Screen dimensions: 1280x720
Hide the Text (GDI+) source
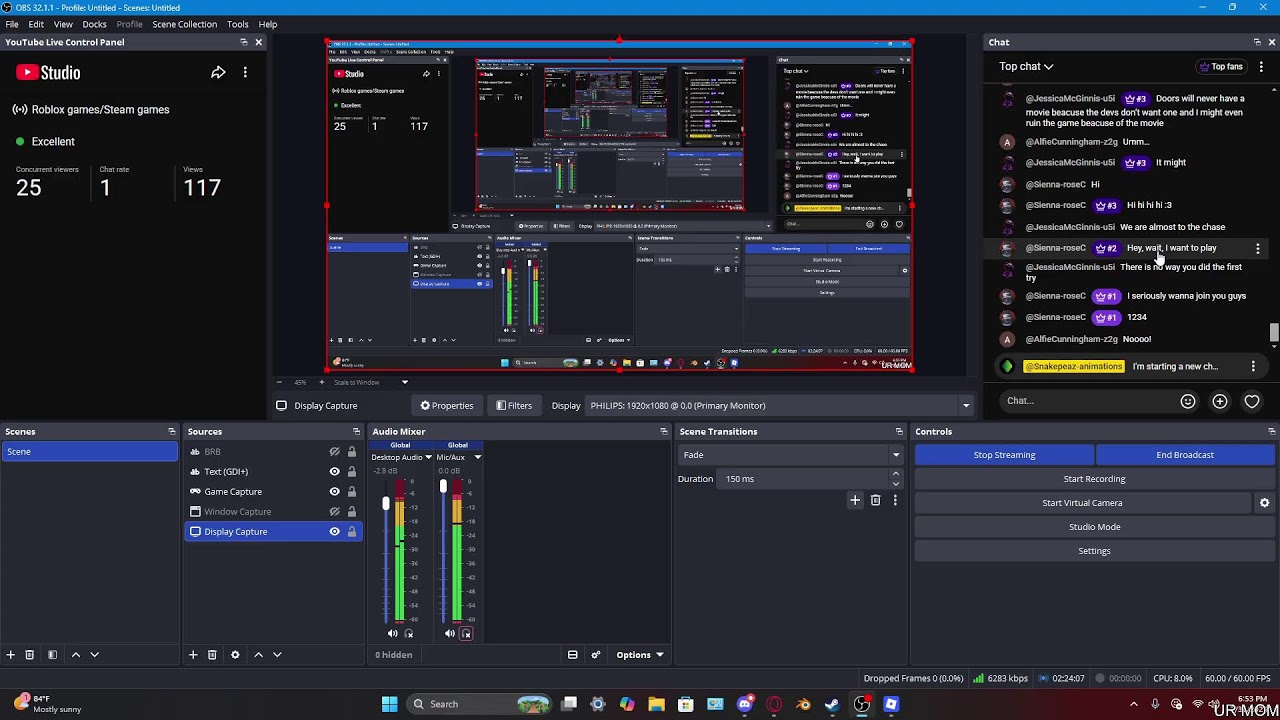[335, 472]
